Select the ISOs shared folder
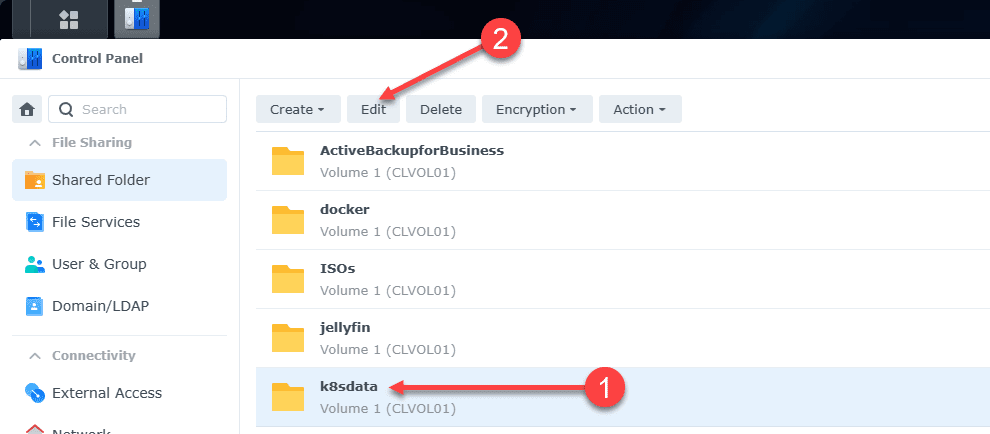The height and width of the screenshot is (434, 990). (x=338, y=269)
